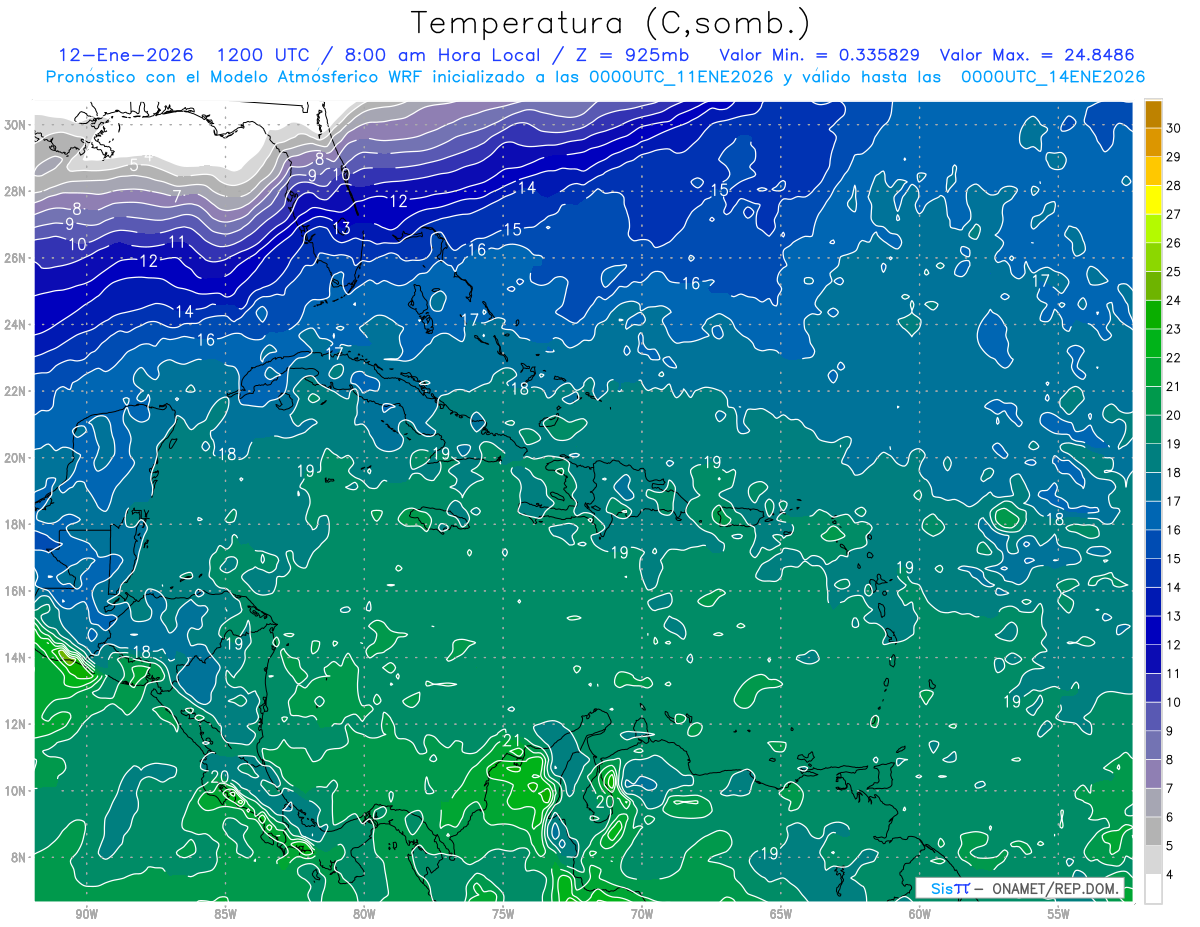Click the '14N' latitude axis label
Viewport: 1200px width, 927px height.
tap(14, 658)
